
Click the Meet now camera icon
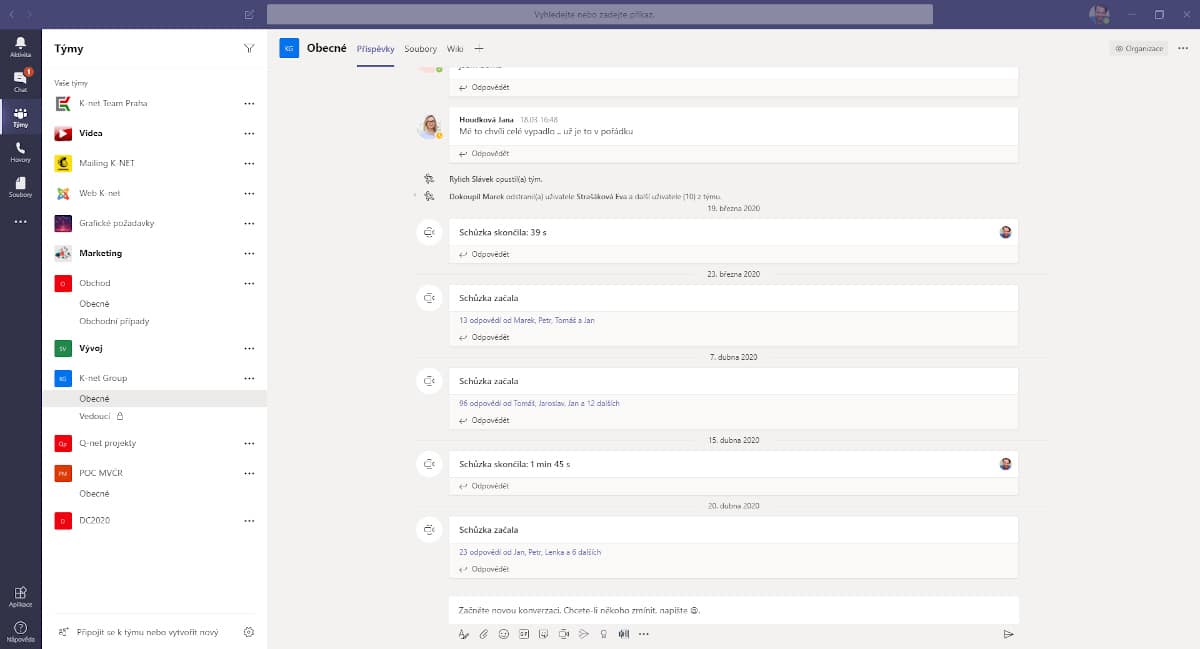(x=564, y=633)
